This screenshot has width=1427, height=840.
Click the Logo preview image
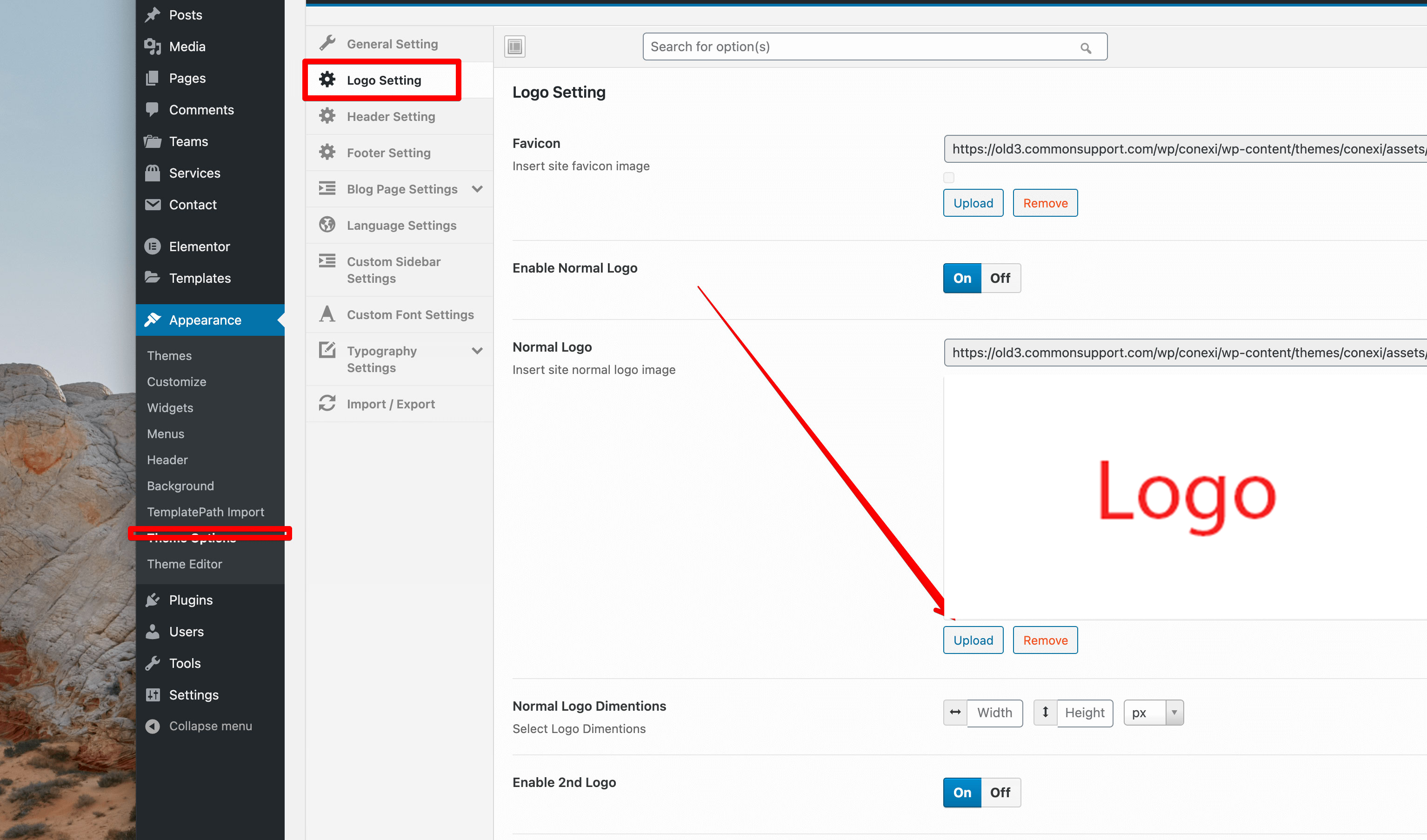1187,496
